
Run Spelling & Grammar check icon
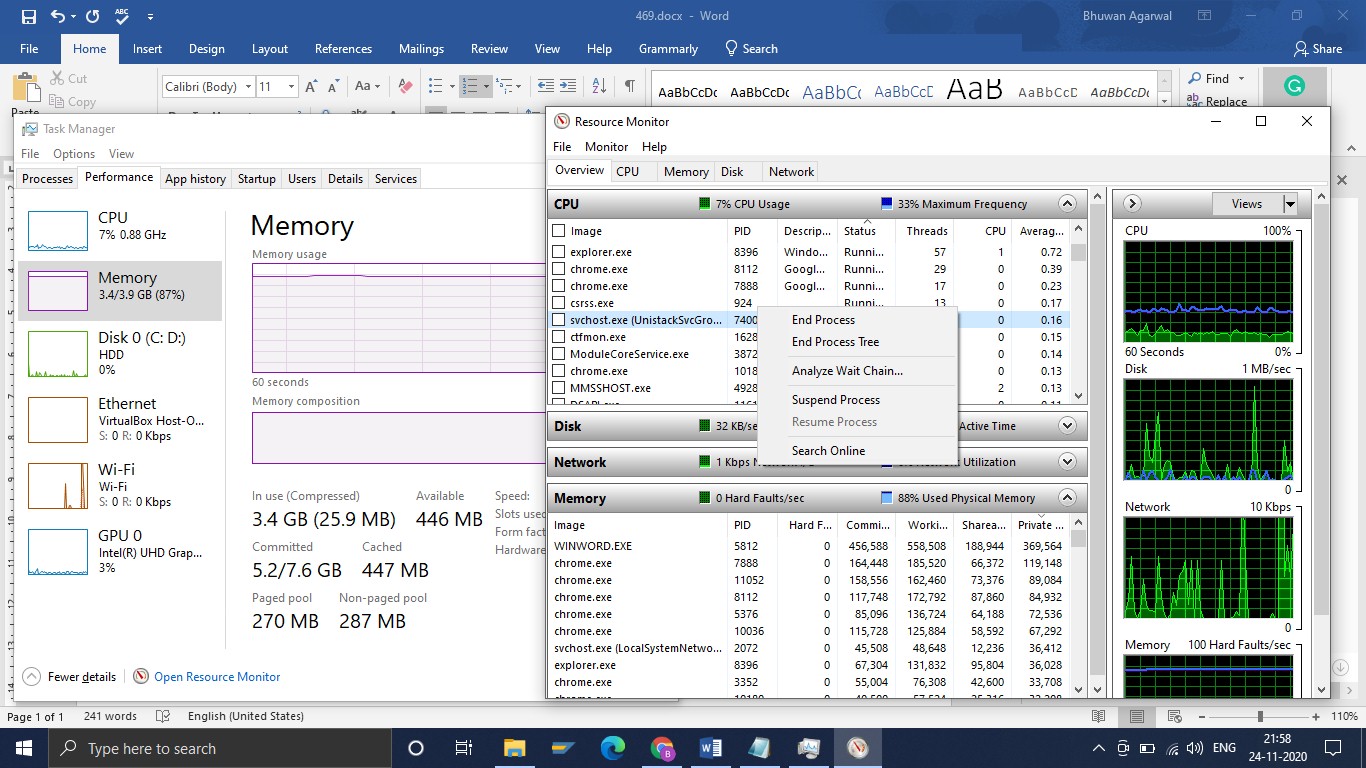pyautogui.click(x=123, y=16)
